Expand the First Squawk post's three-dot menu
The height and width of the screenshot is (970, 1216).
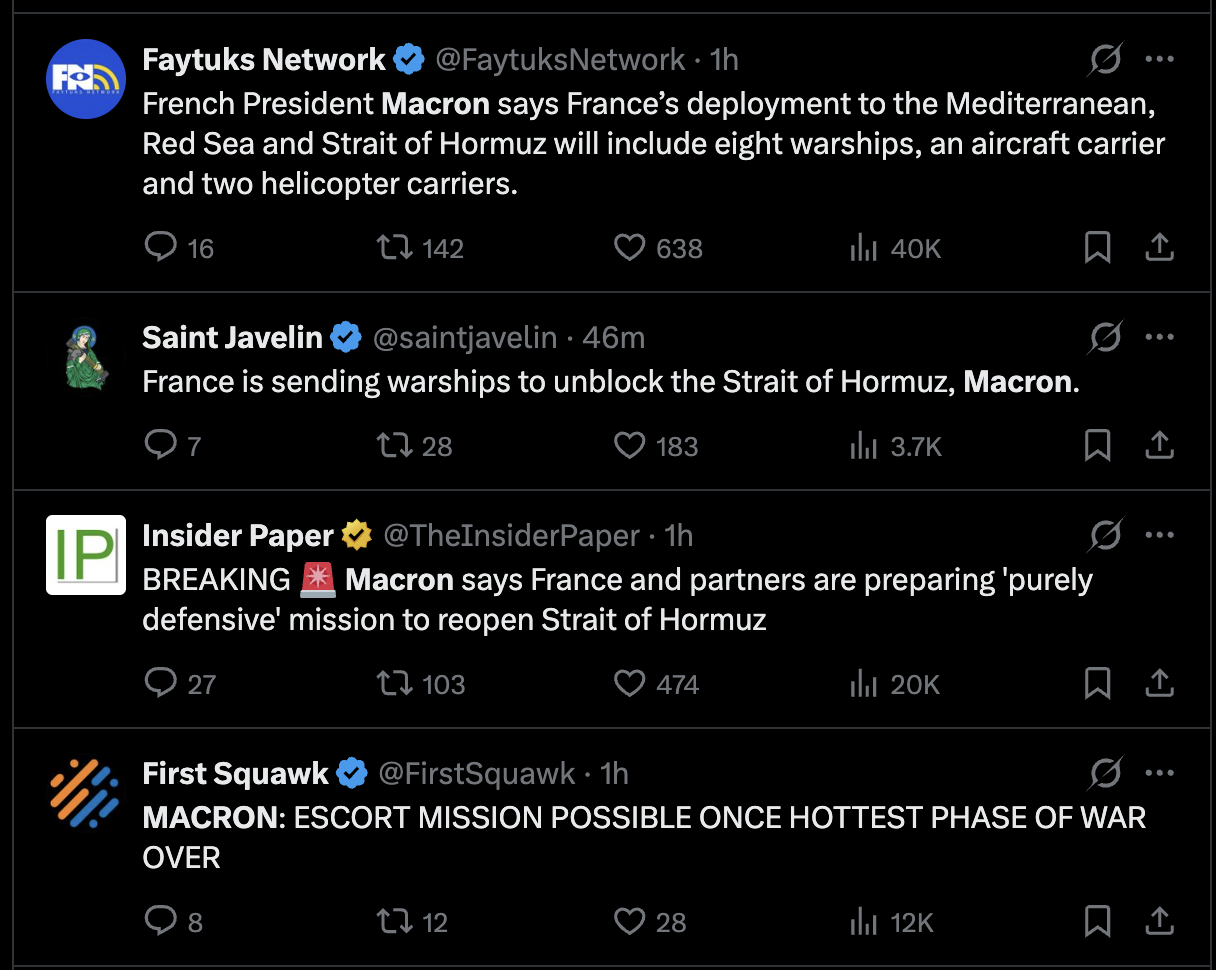pyautogui.click(x=1159, y=773)
